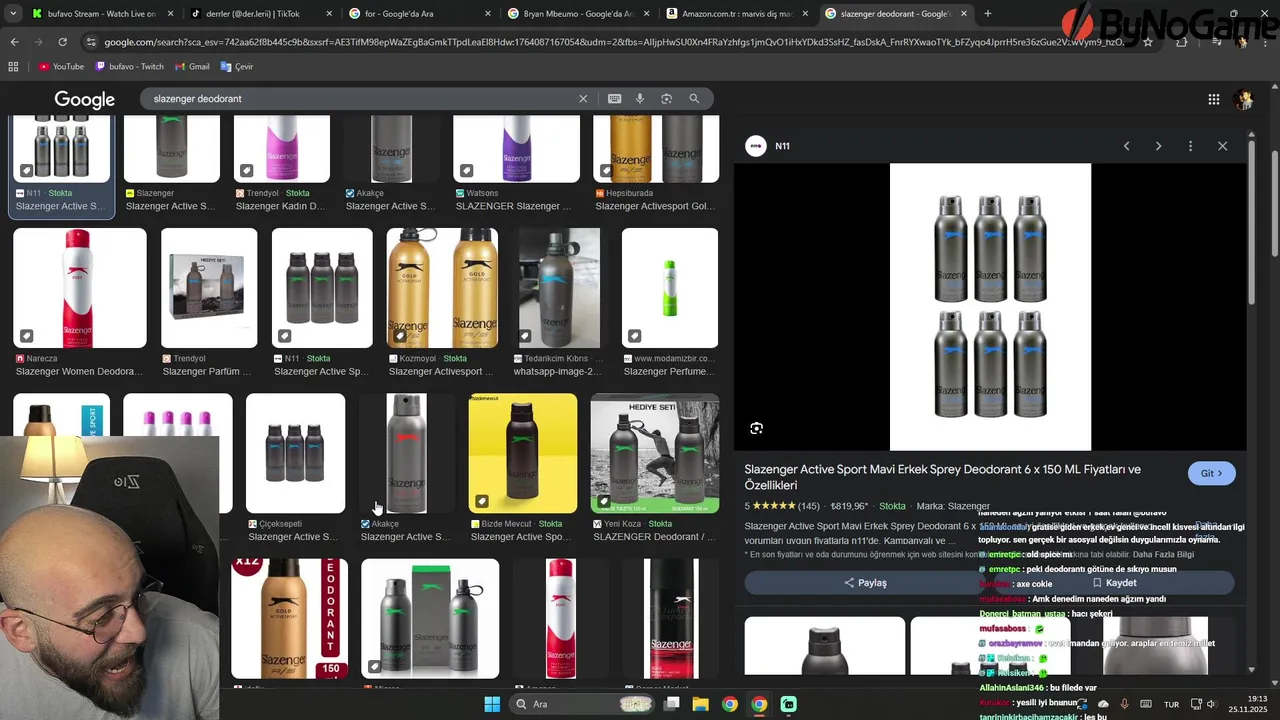Open File Explorer from taskbar
Viewport: 1280px width, 720px height.
[x=700, y=704]
